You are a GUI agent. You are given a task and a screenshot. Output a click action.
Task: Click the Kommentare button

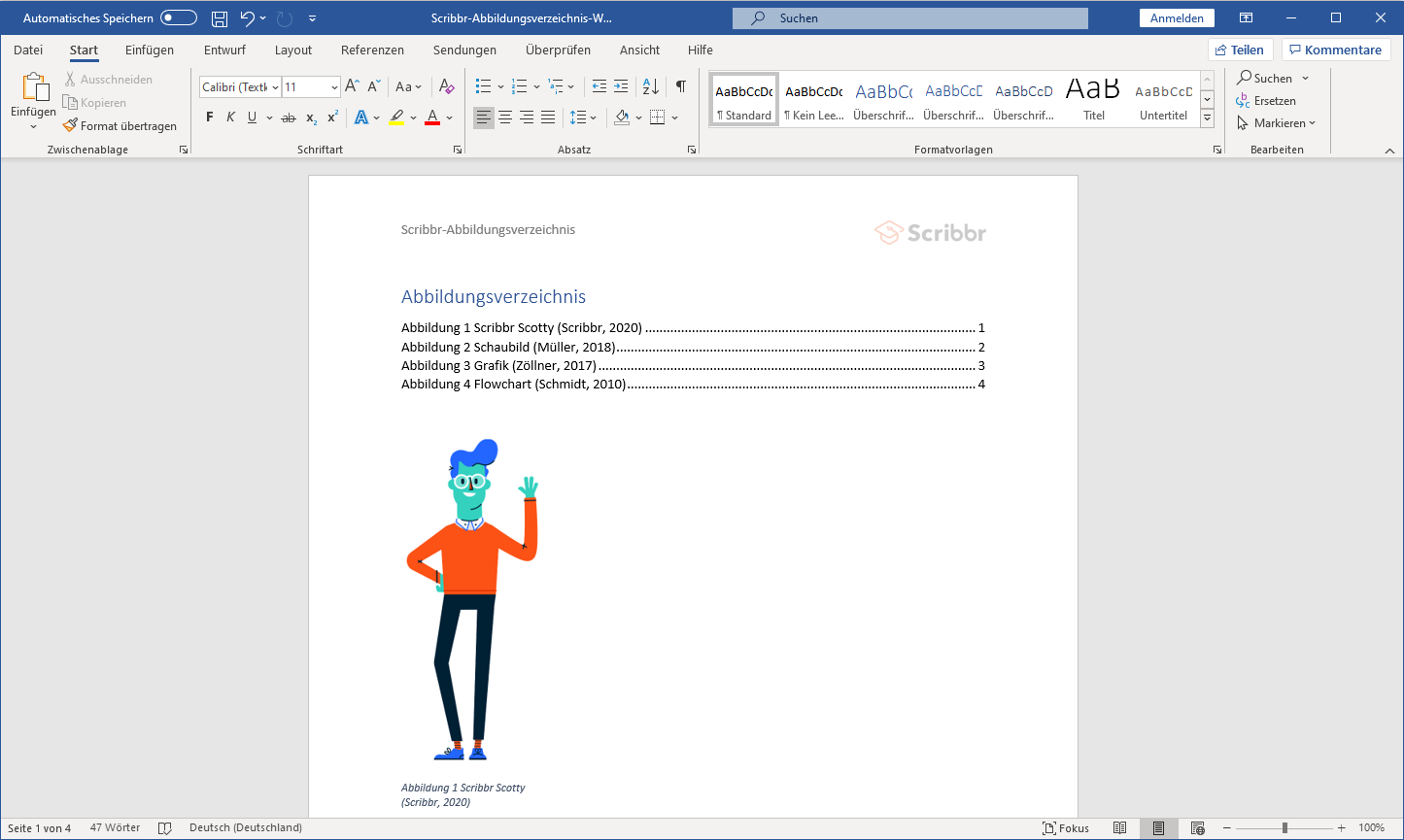pos(1336,50)
